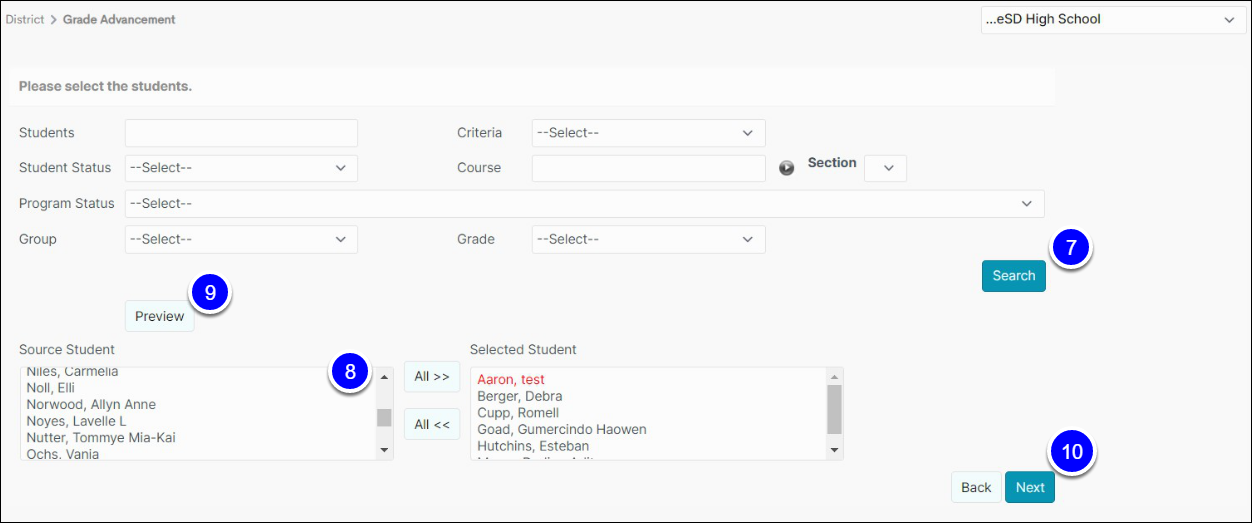Click the Next button

click(1030, 487)
